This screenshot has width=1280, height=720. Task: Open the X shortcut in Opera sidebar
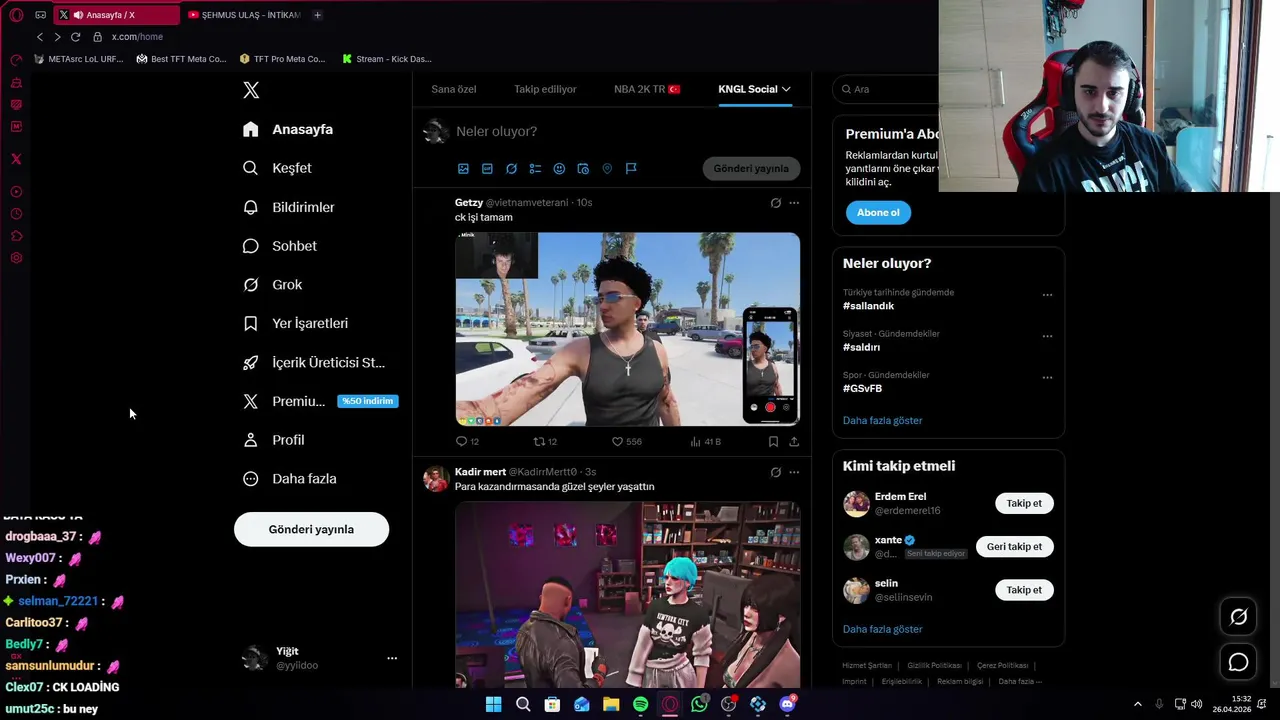coord(16,159)
